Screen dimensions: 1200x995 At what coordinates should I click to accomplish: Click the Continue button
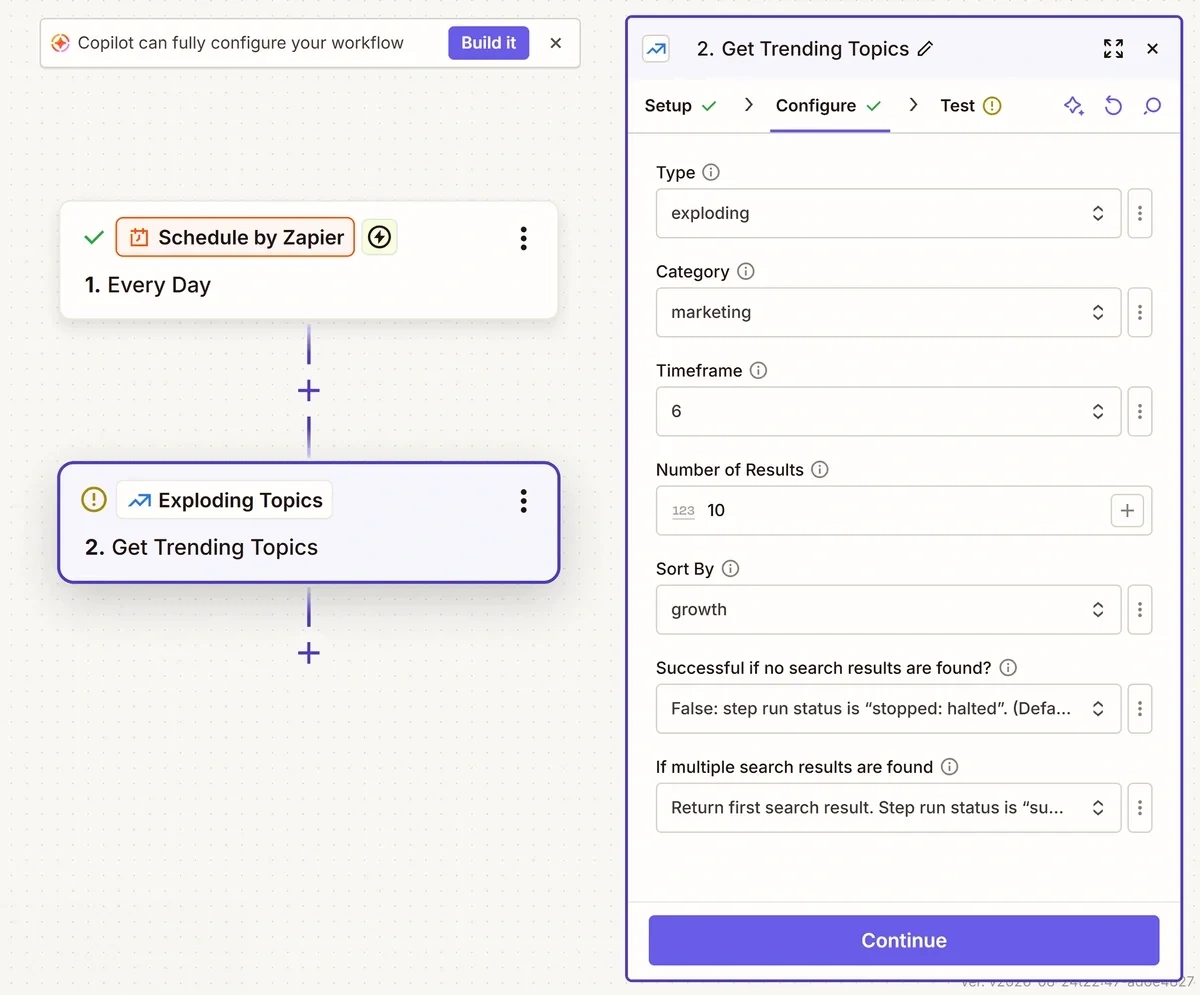click(x=904, y=940)
